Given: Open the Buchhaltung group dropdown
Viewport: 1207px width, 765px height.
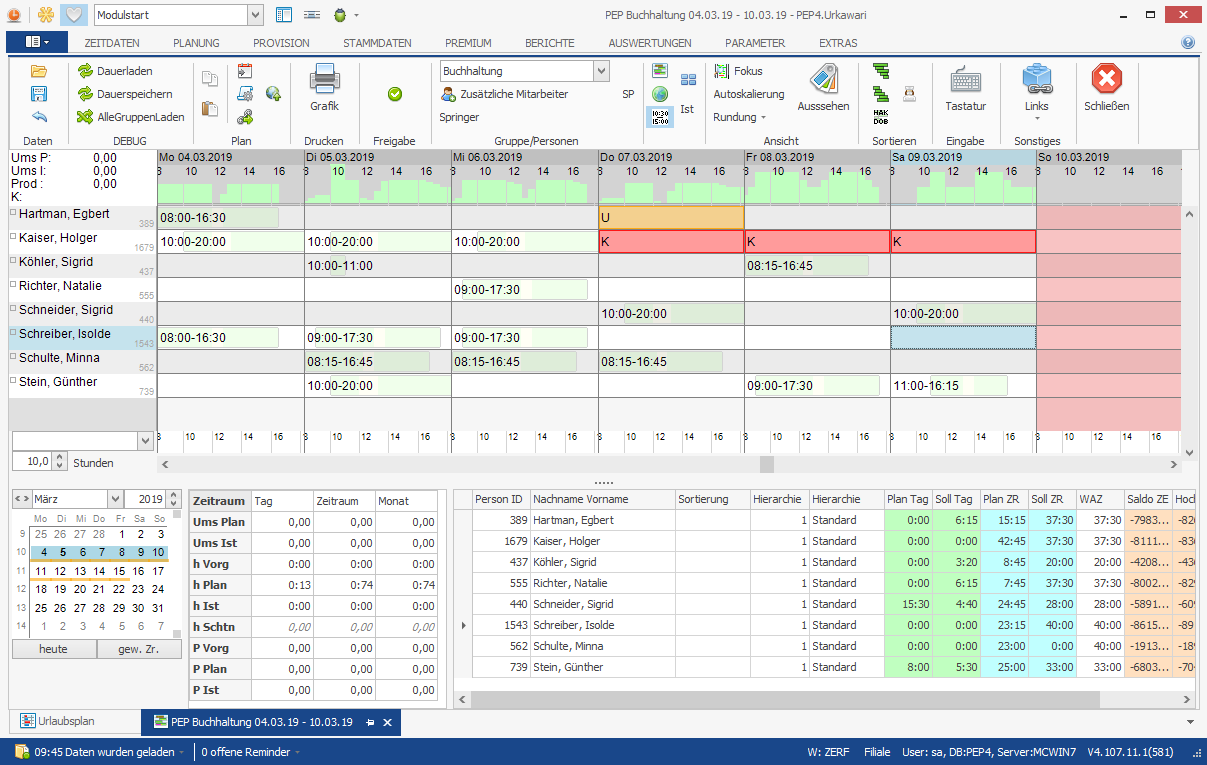Looking at the screenshot, I should coord(600,71).
